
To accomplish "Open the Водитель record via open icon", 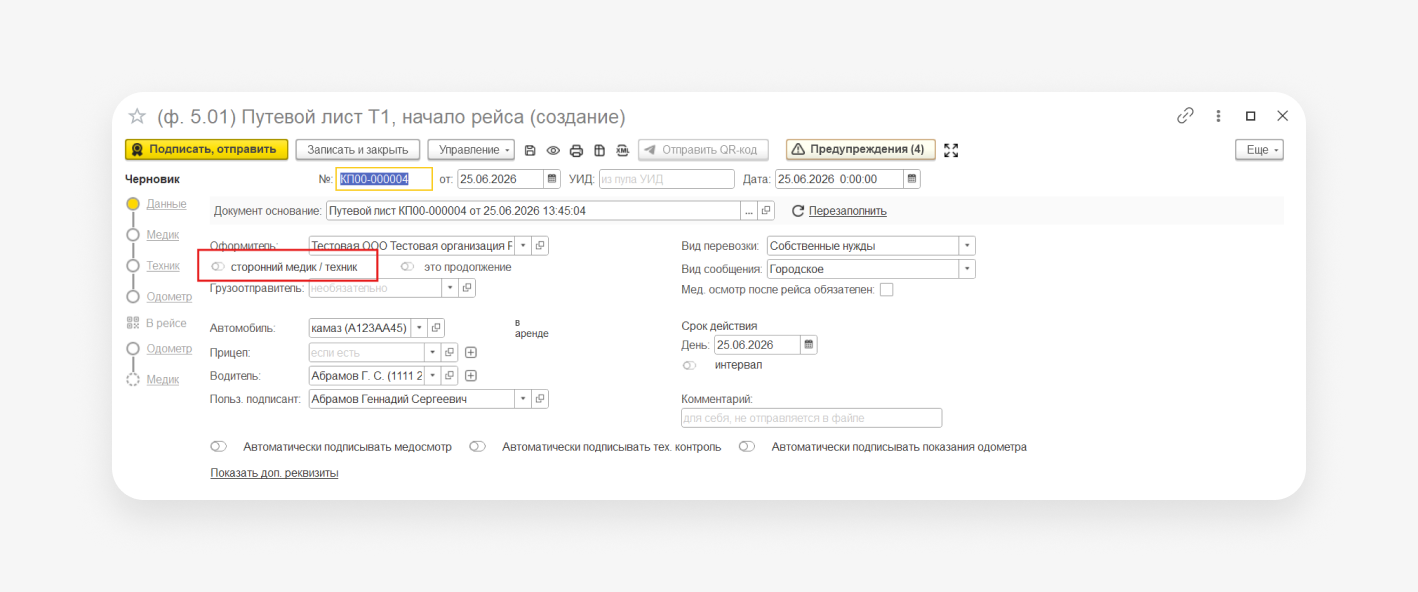I will pyautogui.click(x=450, y=376).
